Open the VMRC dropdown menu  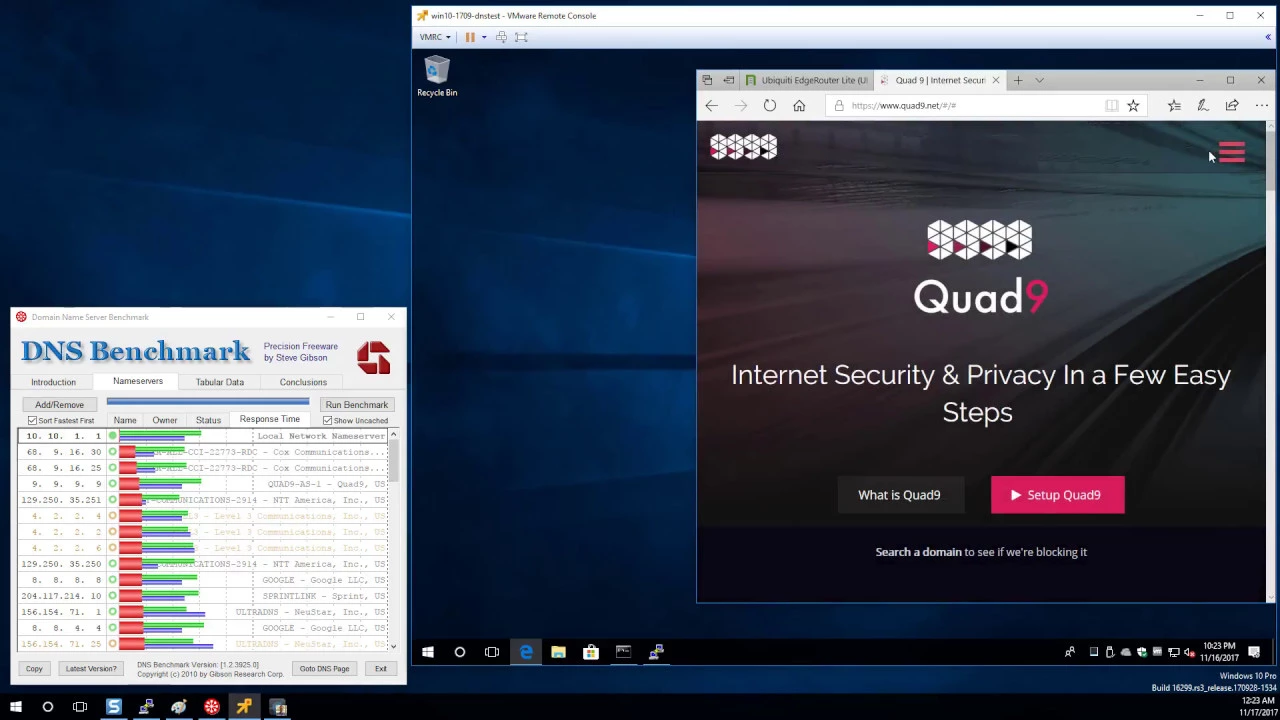[x=434, y=37]
